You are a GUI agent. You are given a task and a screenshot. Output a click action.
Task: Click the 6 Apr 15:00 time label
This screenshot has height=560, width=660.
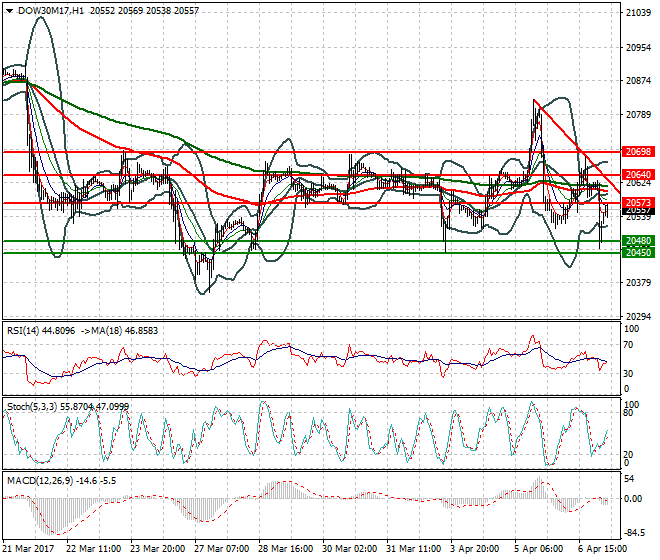[600, 549]
